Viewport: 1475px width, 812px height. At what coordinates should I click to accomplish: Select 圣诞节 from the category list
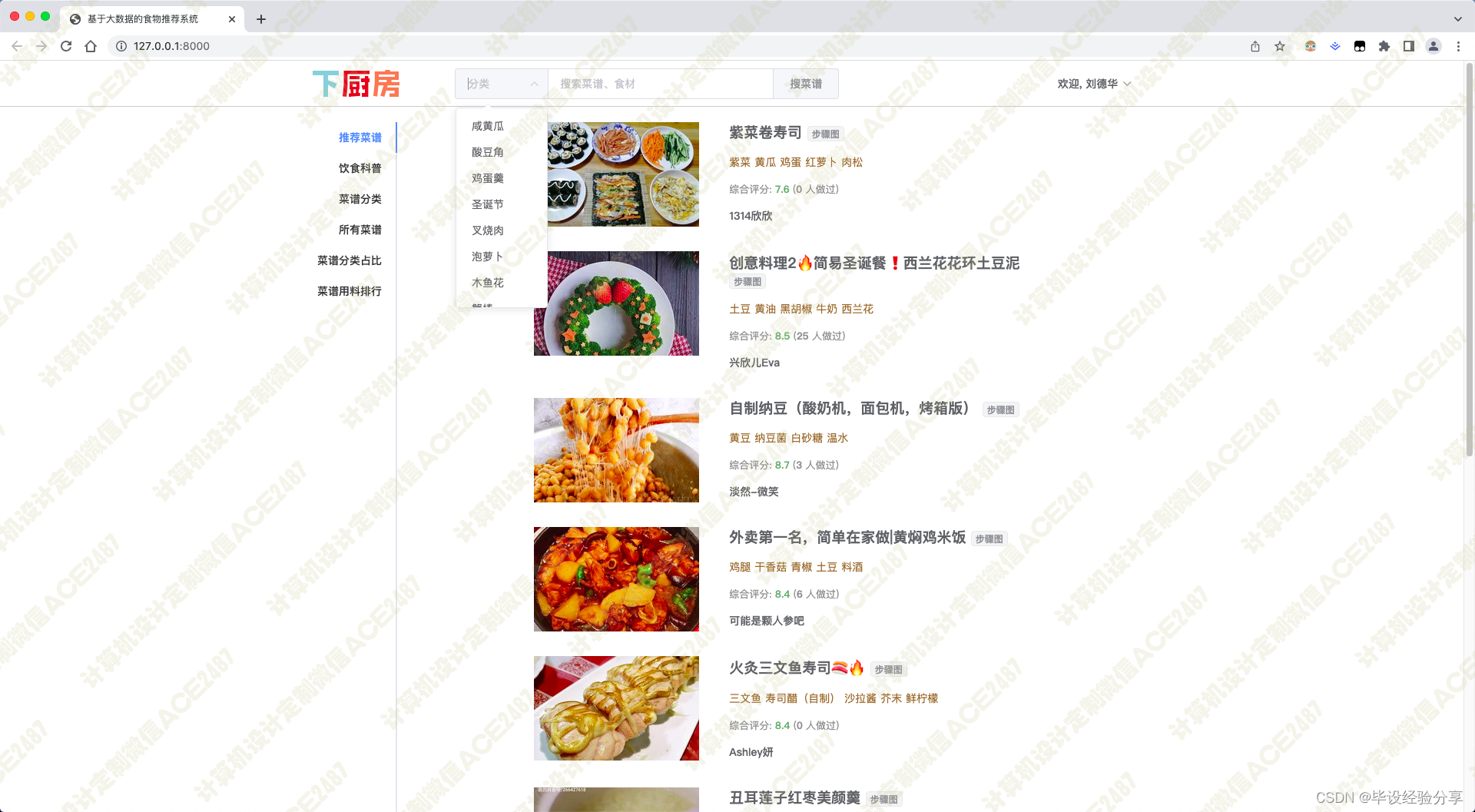(501, 204)
